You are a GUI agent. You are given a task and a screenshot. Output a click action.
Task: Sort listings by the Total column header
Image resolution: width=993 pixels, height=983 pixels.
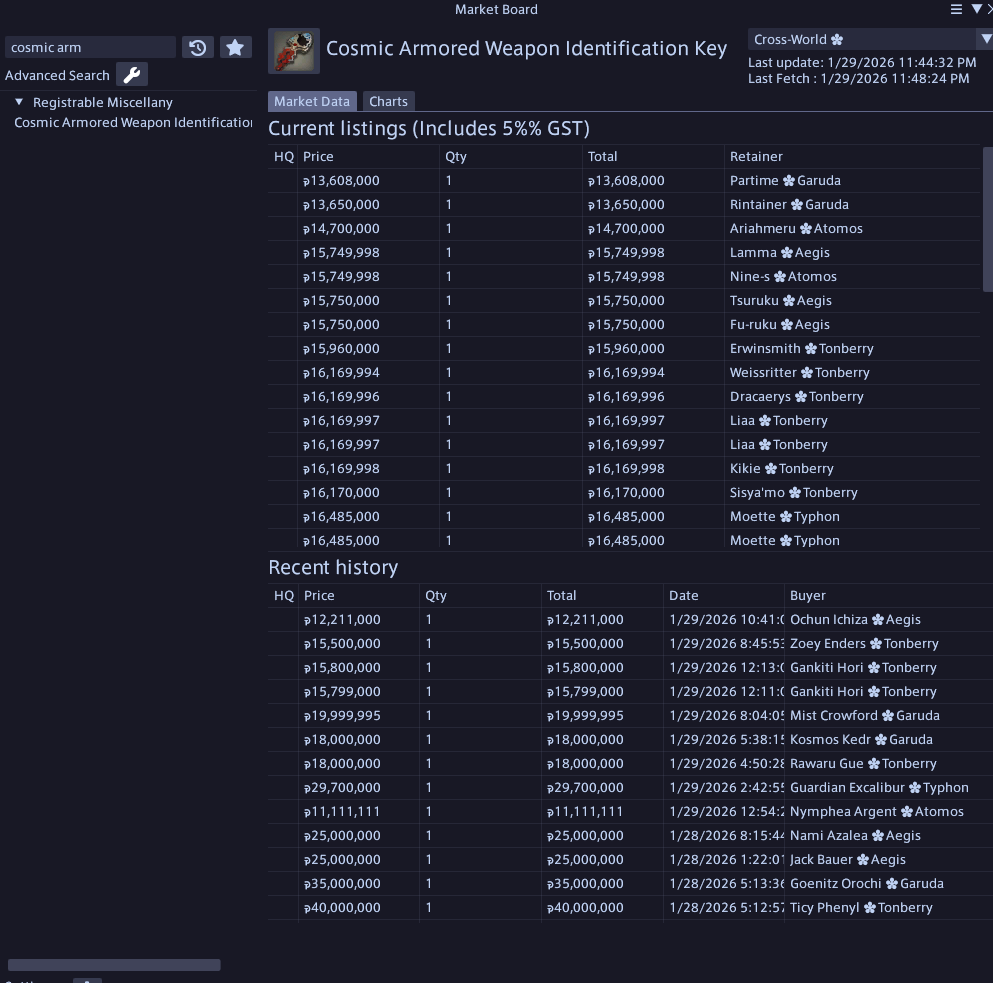click(602, 156)
